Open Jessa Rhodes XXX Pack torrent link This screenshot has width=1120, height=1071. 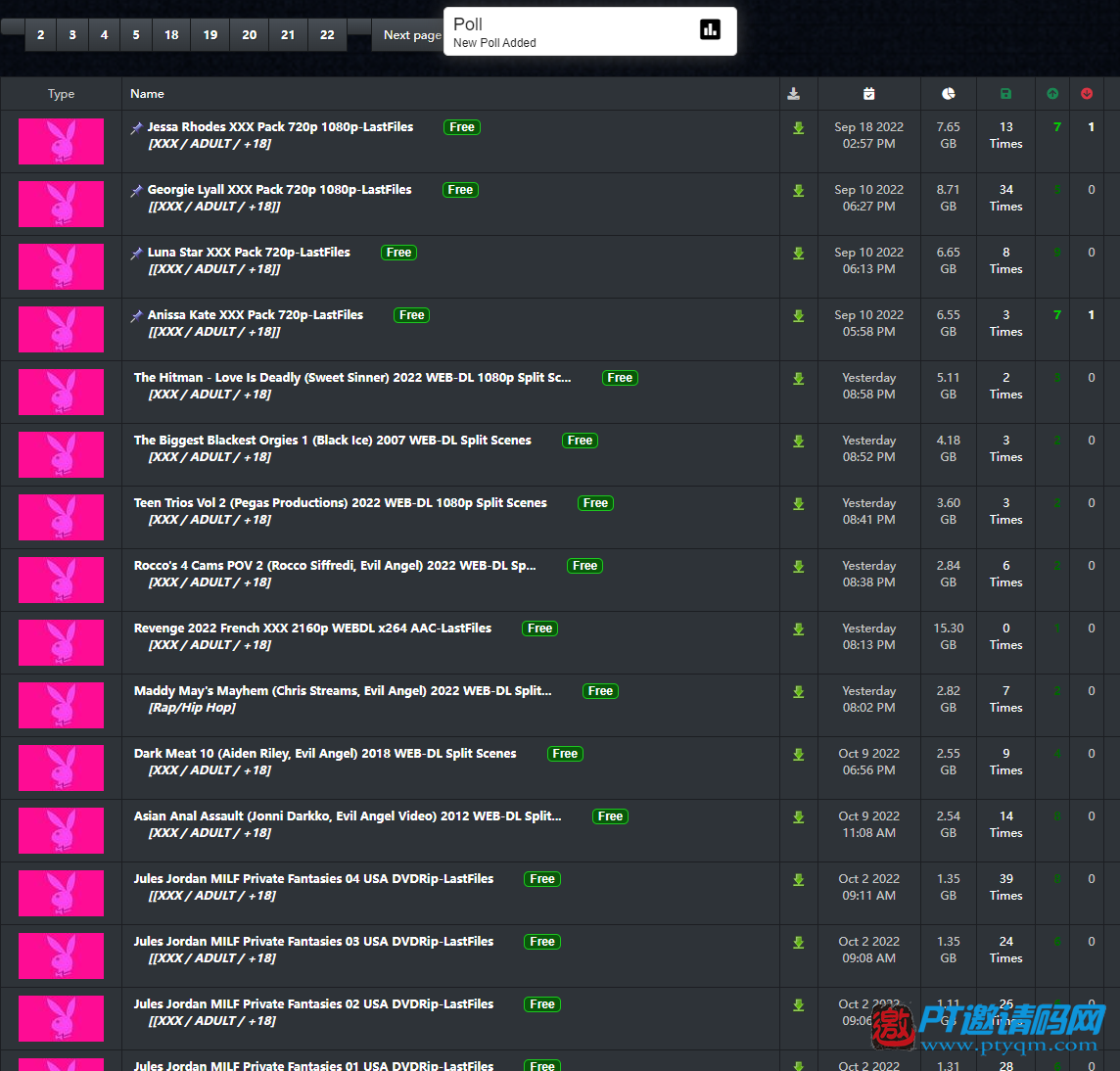click(x=280, y=127)
